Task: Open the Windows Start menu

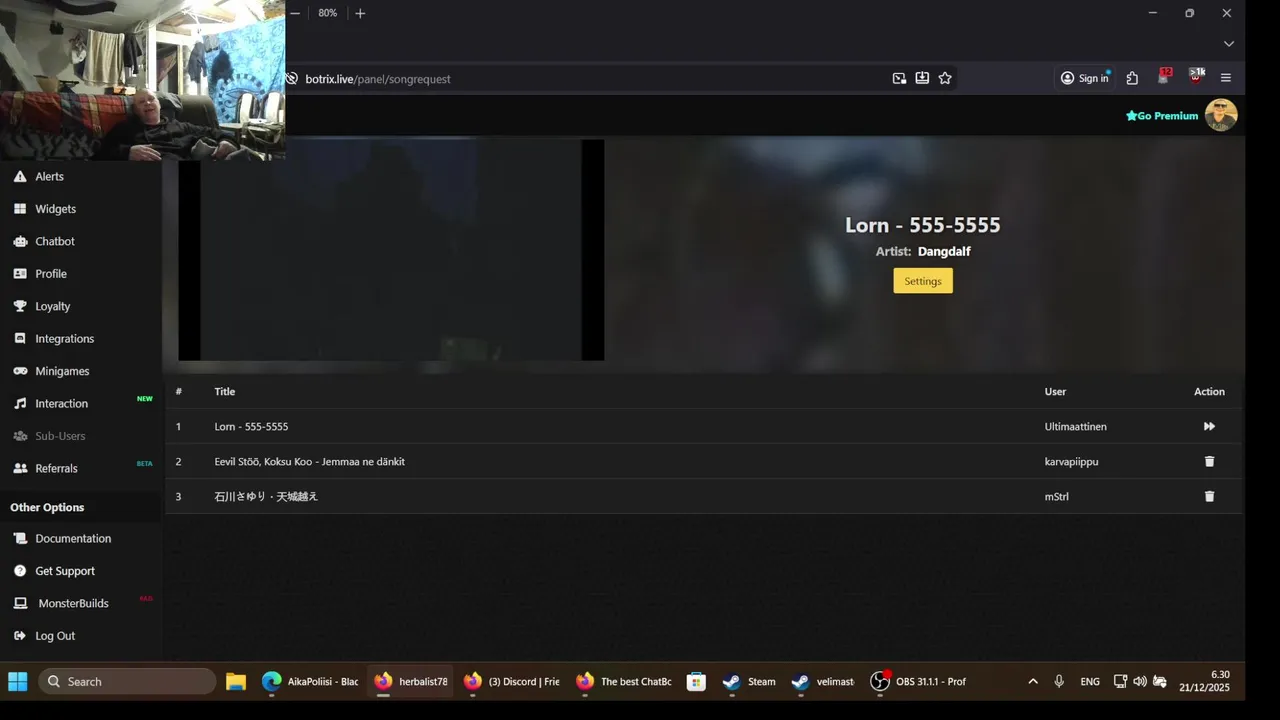Action: [18, 682]
